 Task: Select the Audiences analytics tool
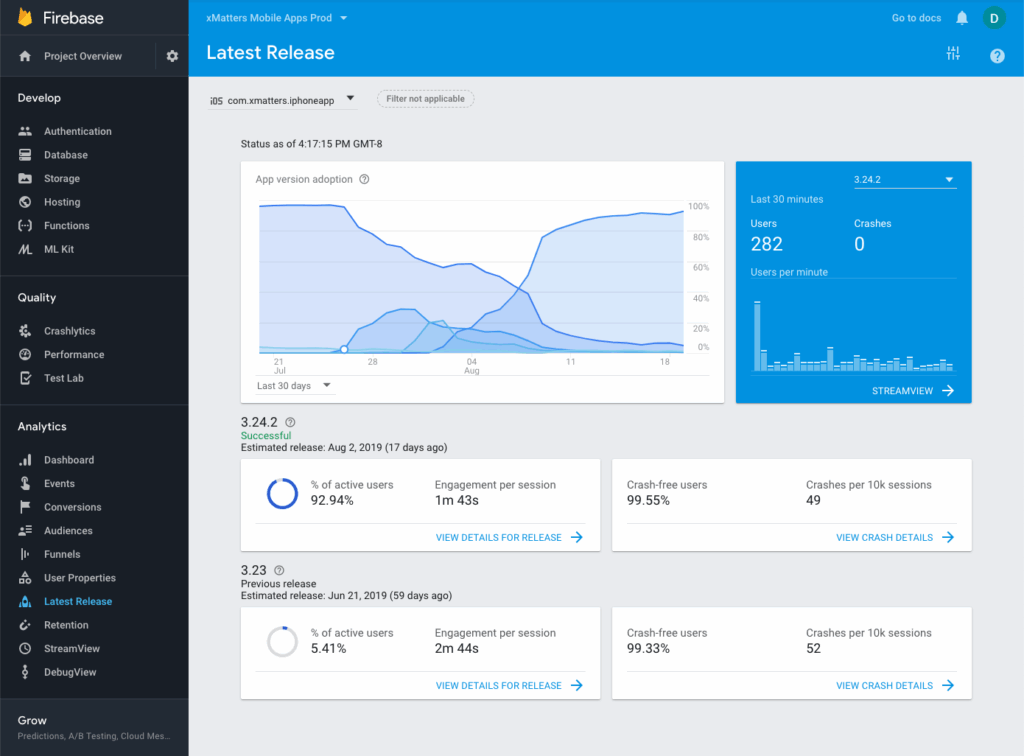click(69, 530)
